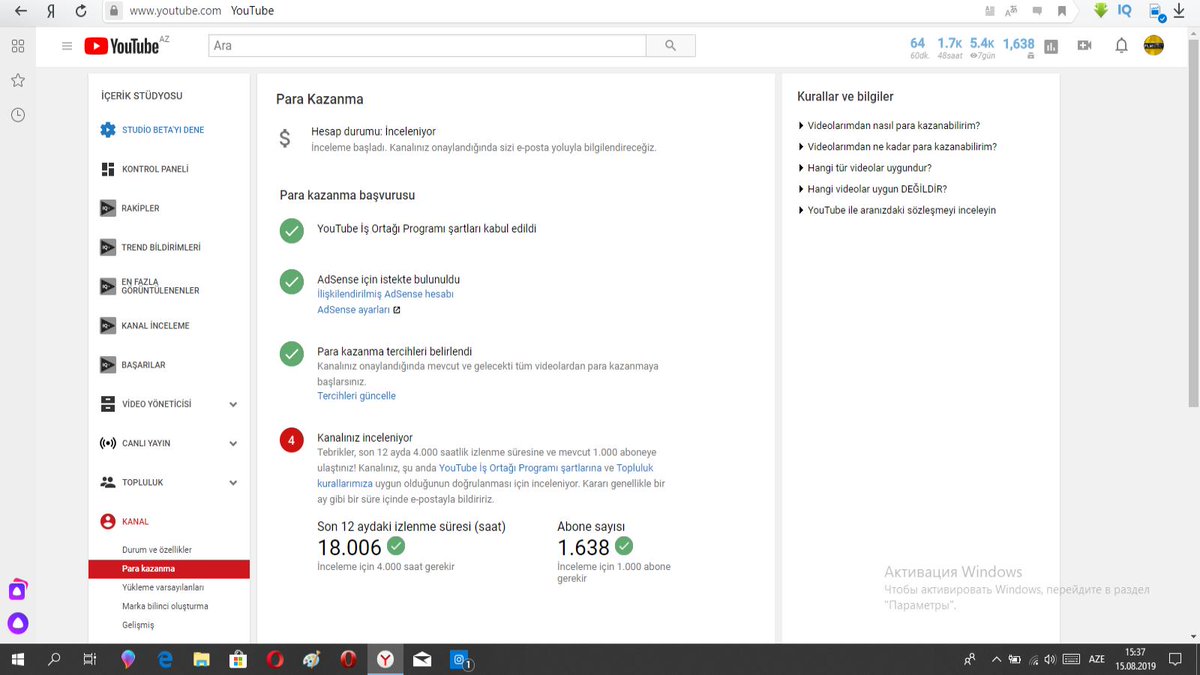The height and width of the screenshot is (675, 1200).
Task: Open the bar chart stats icon
Action: (1051, 46)
